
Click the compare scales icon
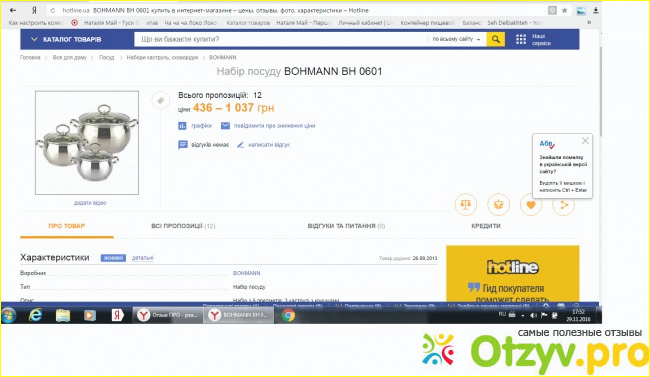[x=466, y=204]
